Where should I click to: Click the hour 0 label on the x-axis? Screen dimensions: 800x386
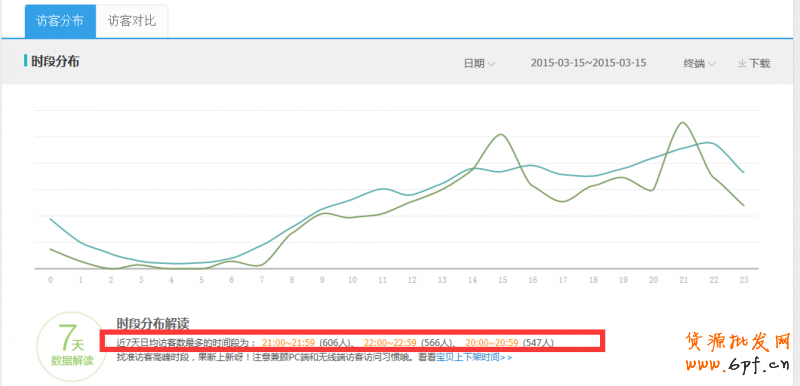point(50,280)
